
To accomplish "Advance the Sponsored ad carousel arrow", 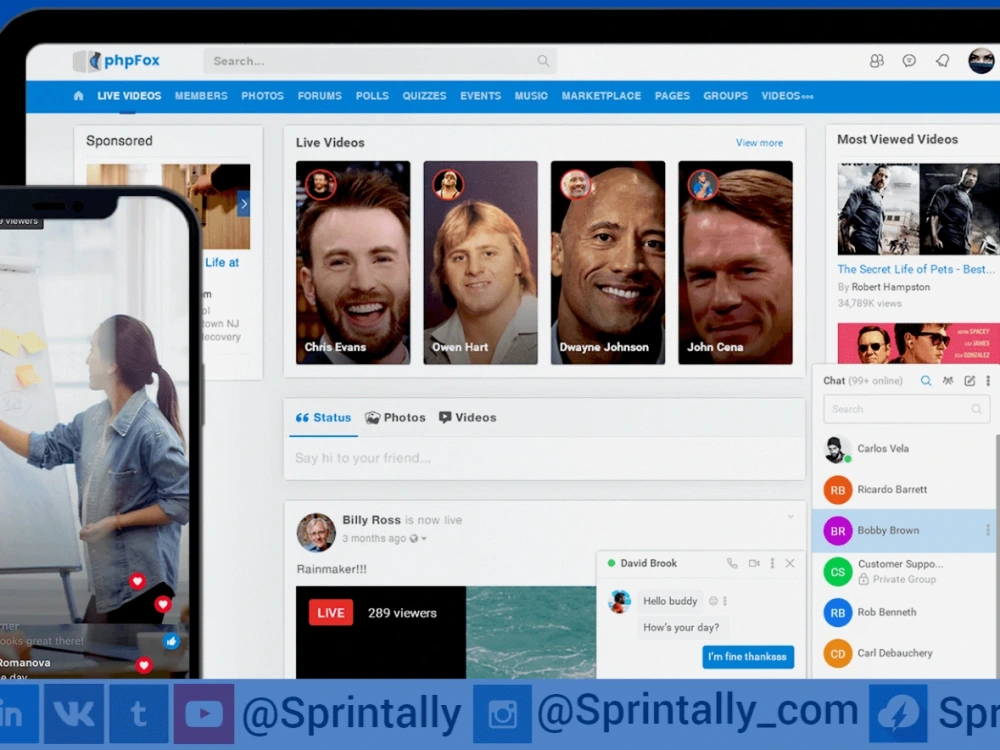I will 244,204.
